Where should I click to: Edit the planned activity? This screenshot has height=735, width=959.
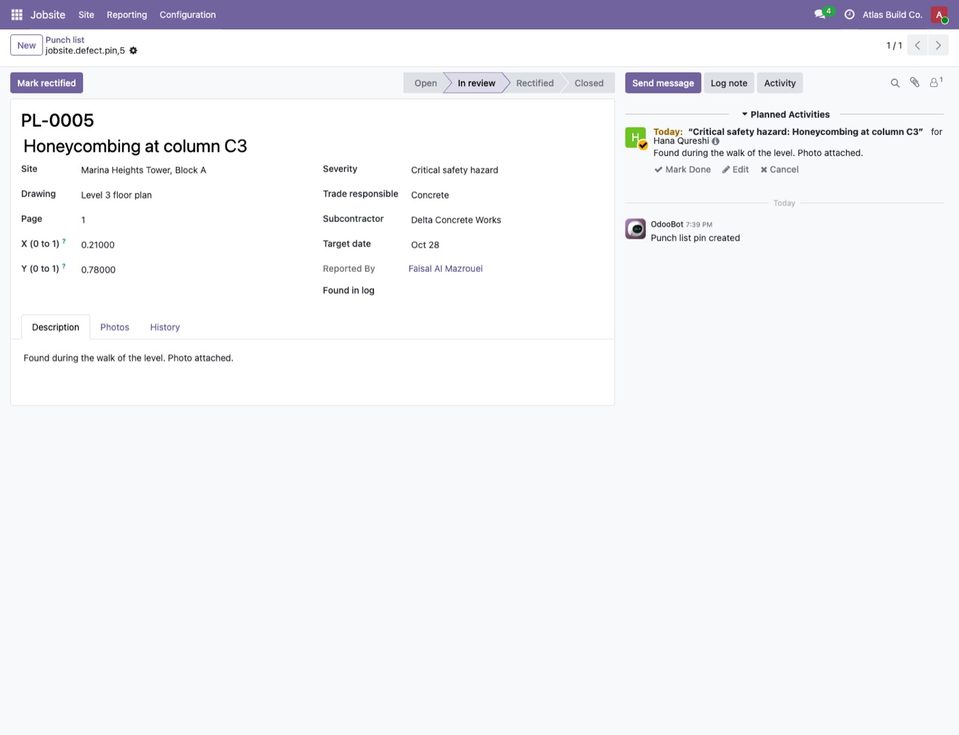tap(735, 169)
